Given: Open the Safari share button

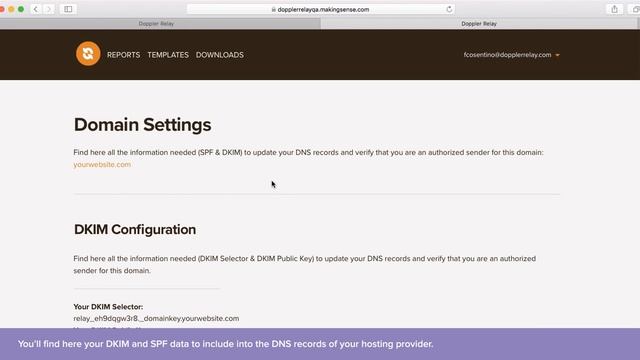Looking at the screenshot, I should [x=614, y=9].
